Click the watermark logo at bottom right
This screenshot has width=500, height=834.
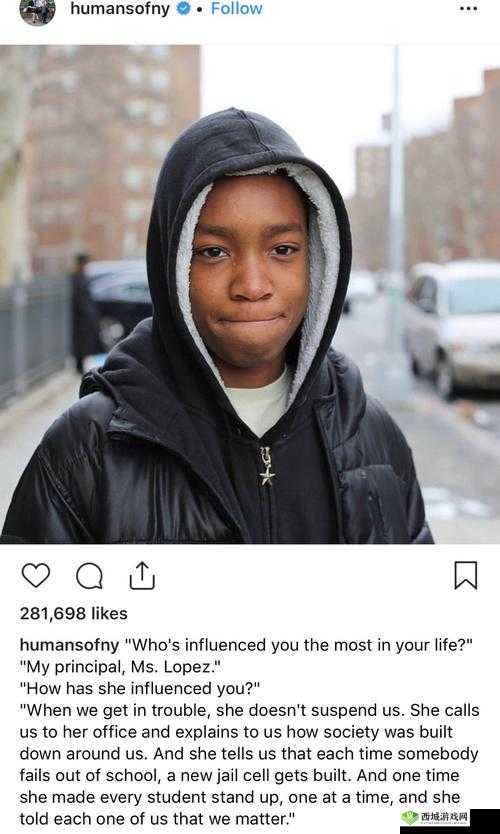[435, 817]
